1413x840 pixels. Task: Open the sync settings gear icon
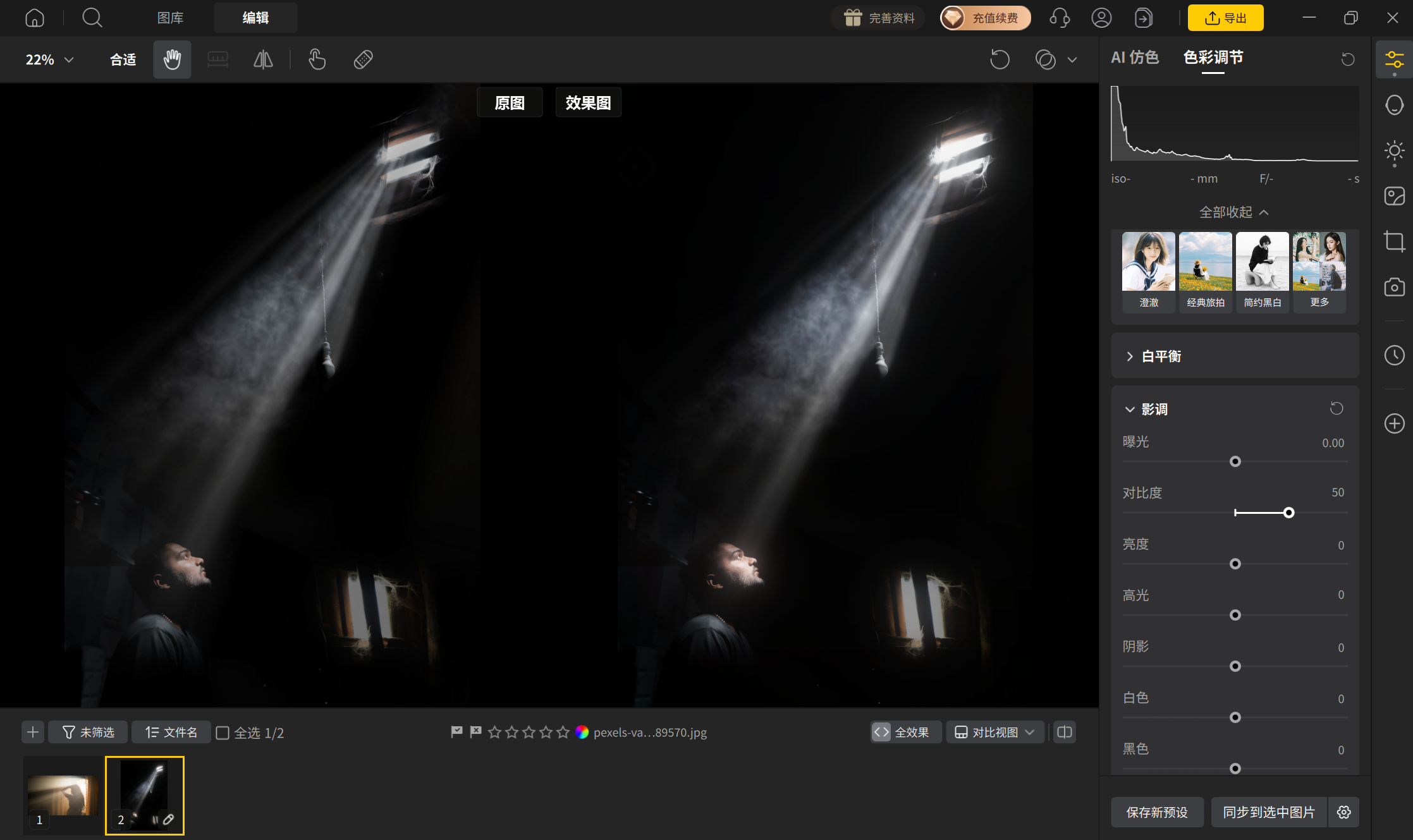(x=1344, y=812)
